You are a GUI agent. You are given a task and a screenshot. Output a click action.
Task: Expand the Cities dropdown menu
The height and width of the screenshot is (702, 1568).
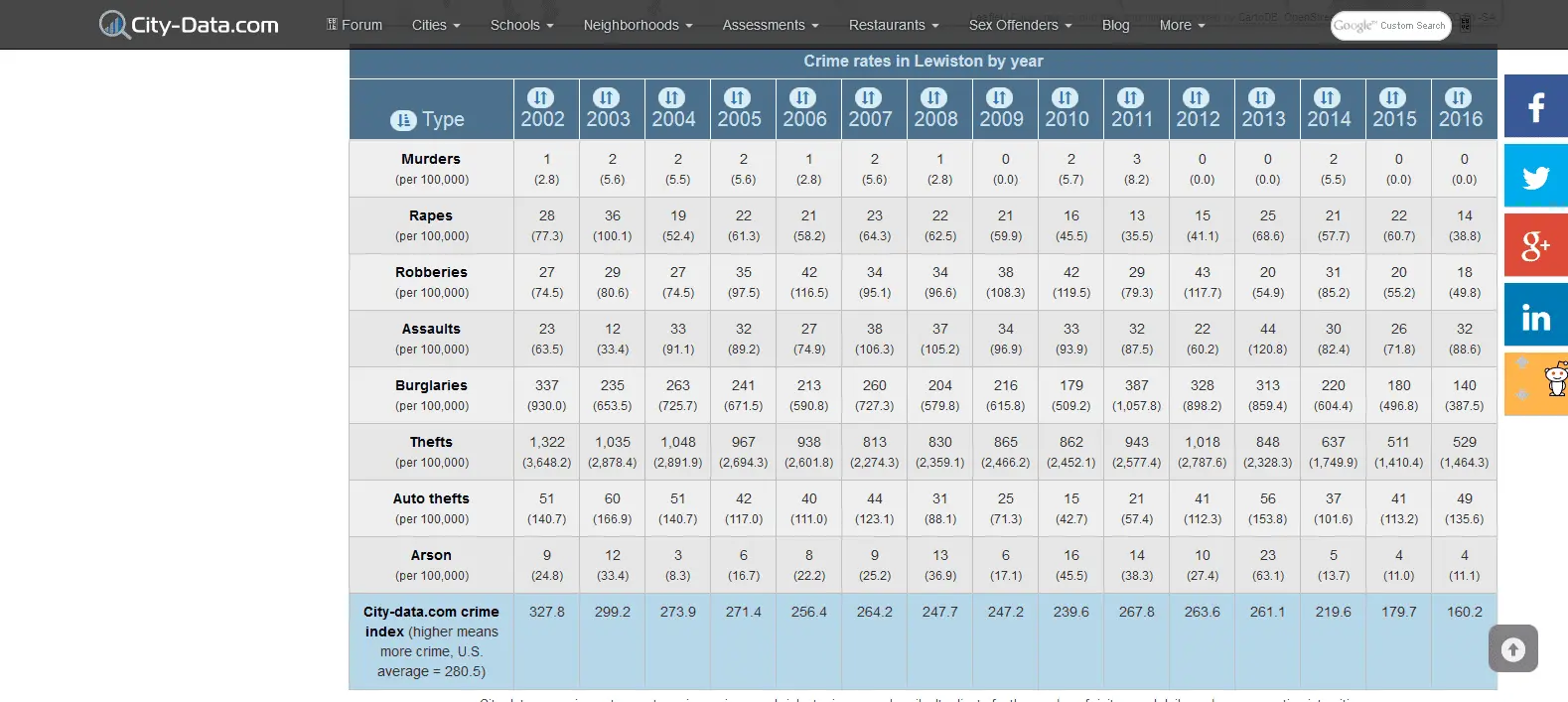(436, 25)
